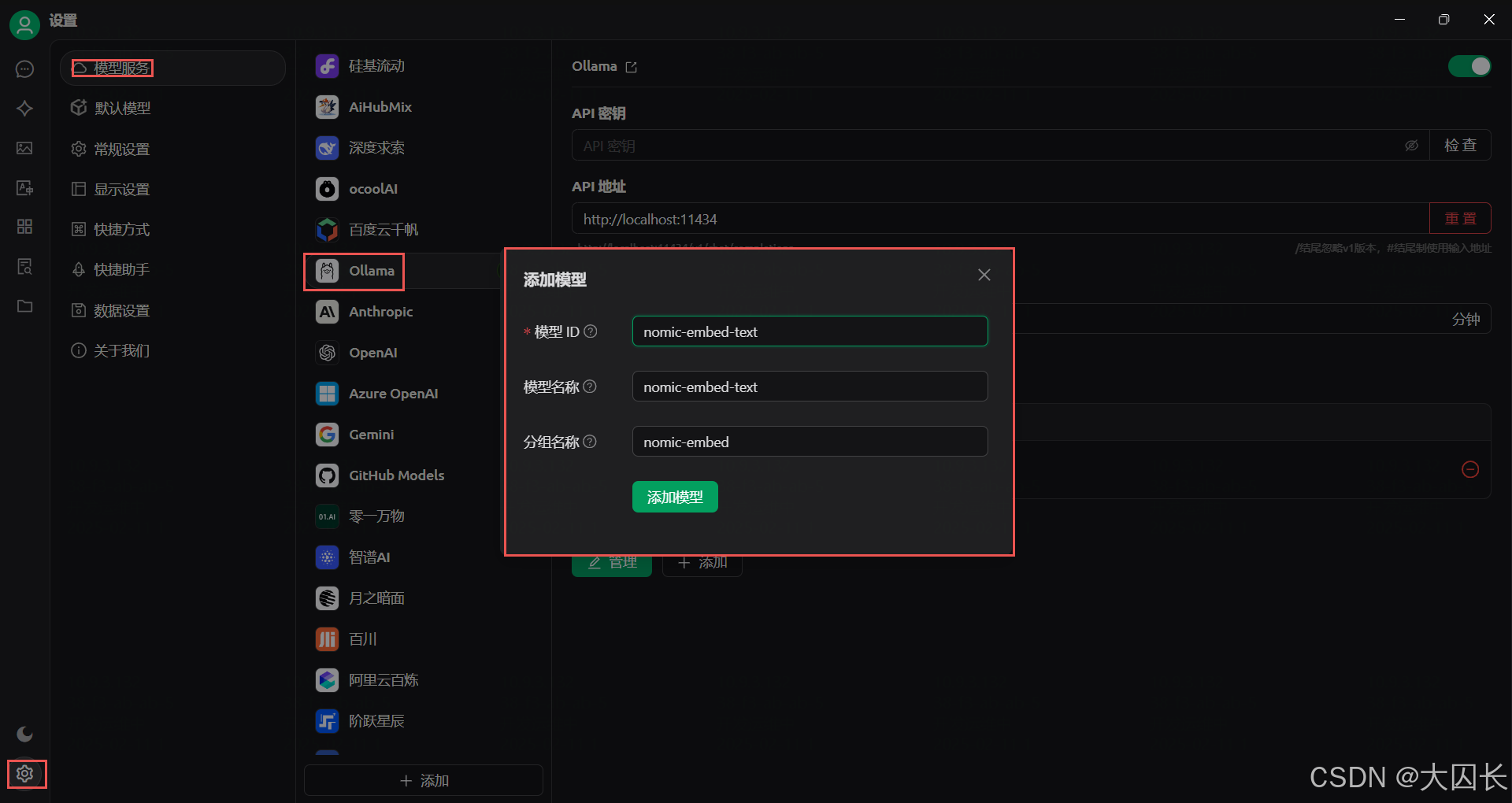Select Gemini provider
This screenshot has height=803, width=1512.
[402, 435]
